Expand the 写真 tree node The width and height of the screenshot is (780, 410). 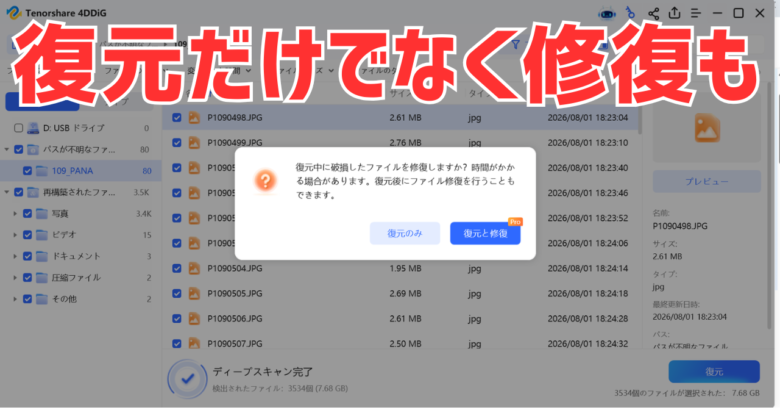[x=15, y=213]
